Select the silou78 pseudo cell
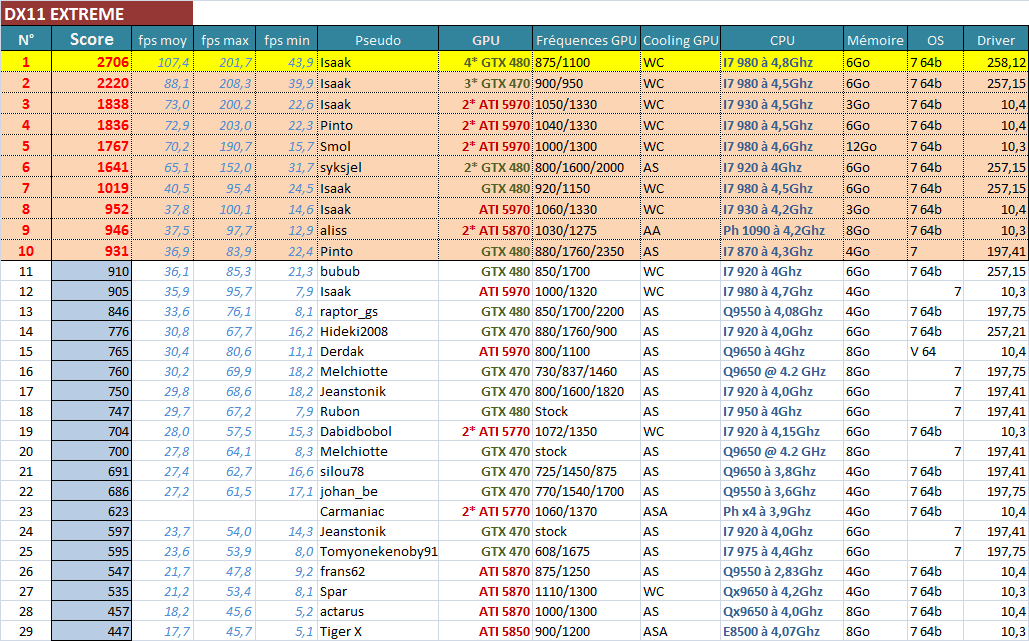Viewport: 1029px width, 641px height. (x=378, y=471)
